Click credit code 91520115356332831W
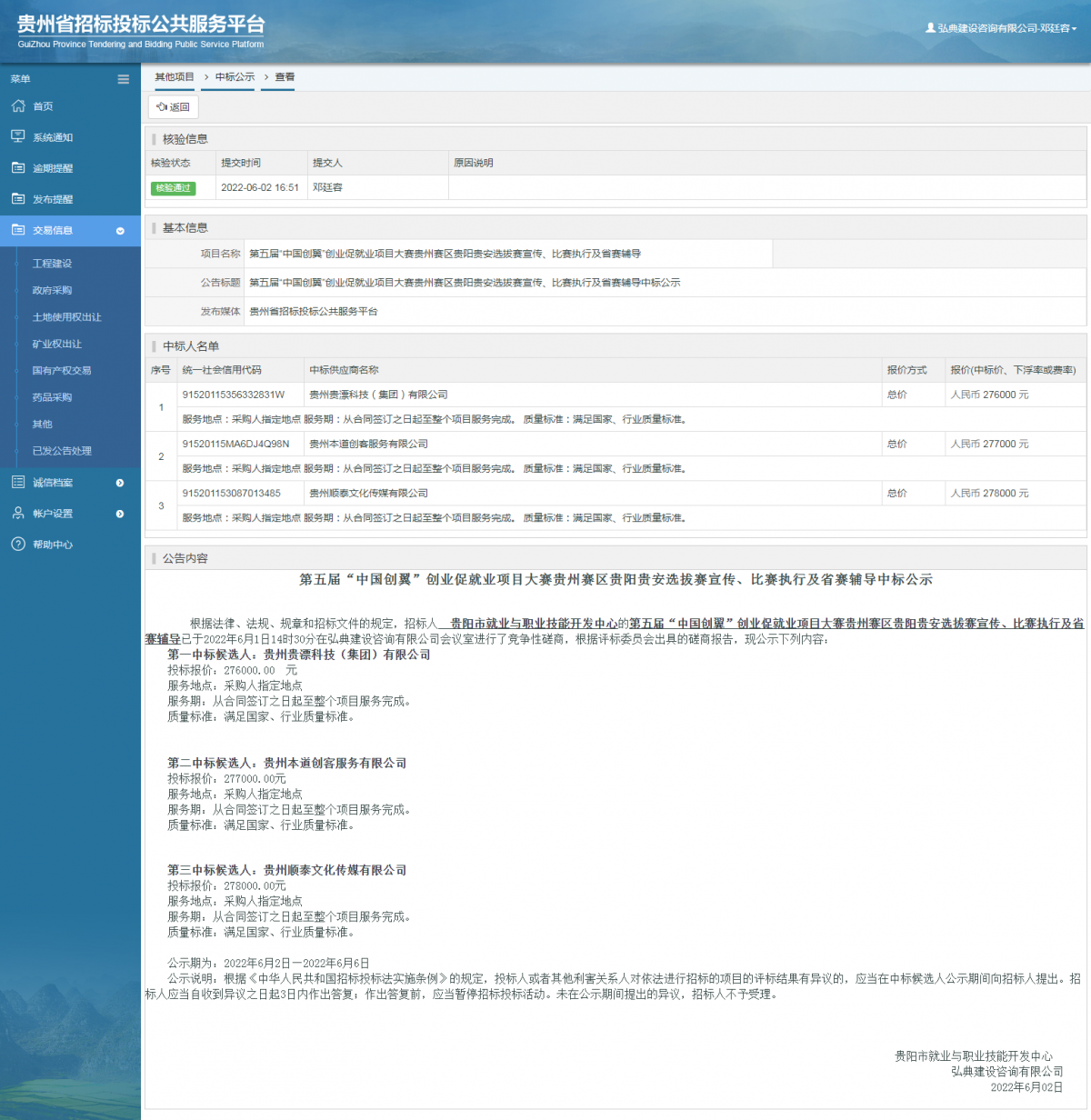Screen dimensions: 1091x1120 (234, 395)
